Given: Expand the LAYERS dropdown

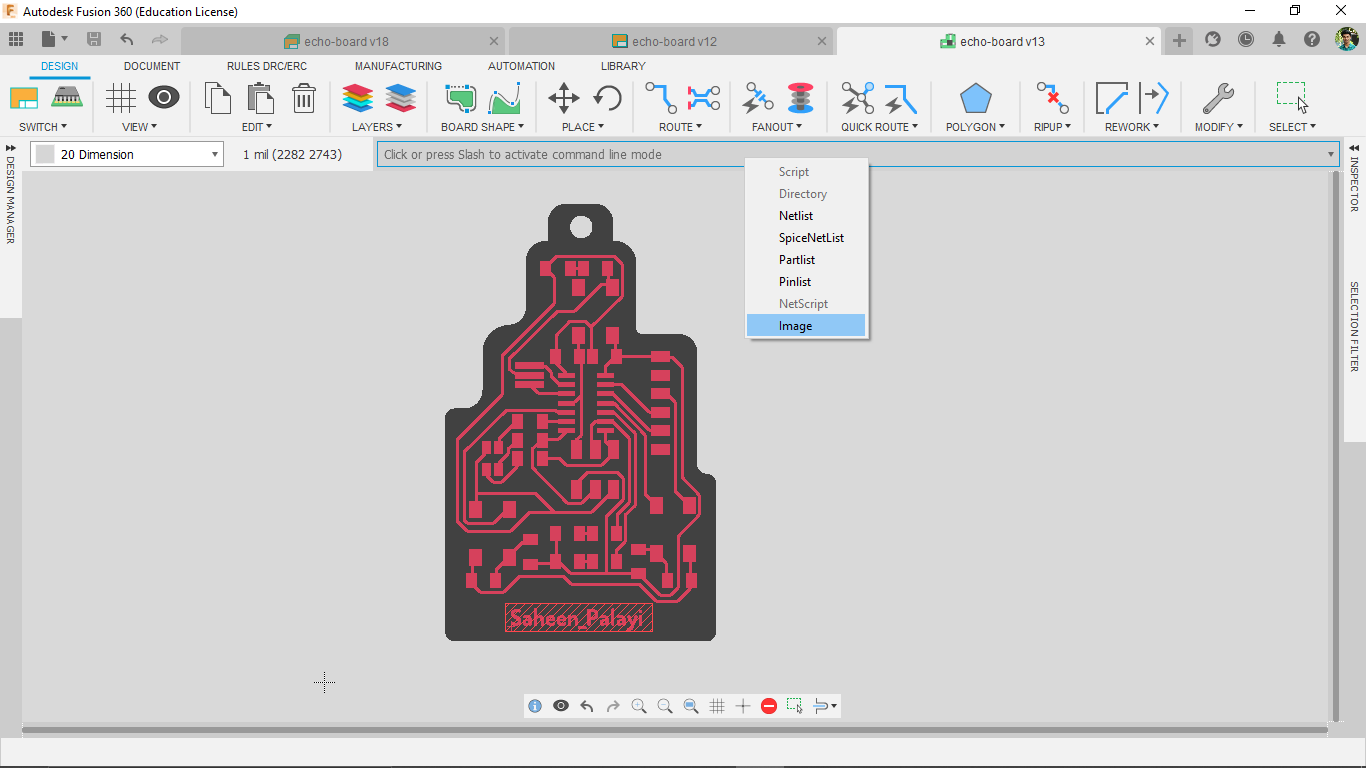Looking at the screenshot, I should [377, 127].
